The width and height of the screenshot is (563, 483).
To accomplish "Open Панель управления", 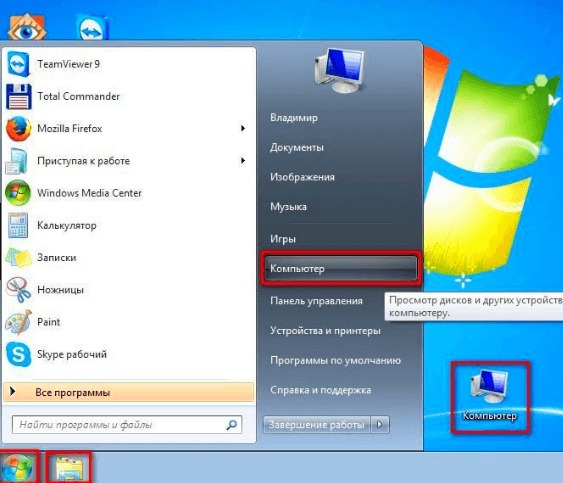I will (316, 301).
